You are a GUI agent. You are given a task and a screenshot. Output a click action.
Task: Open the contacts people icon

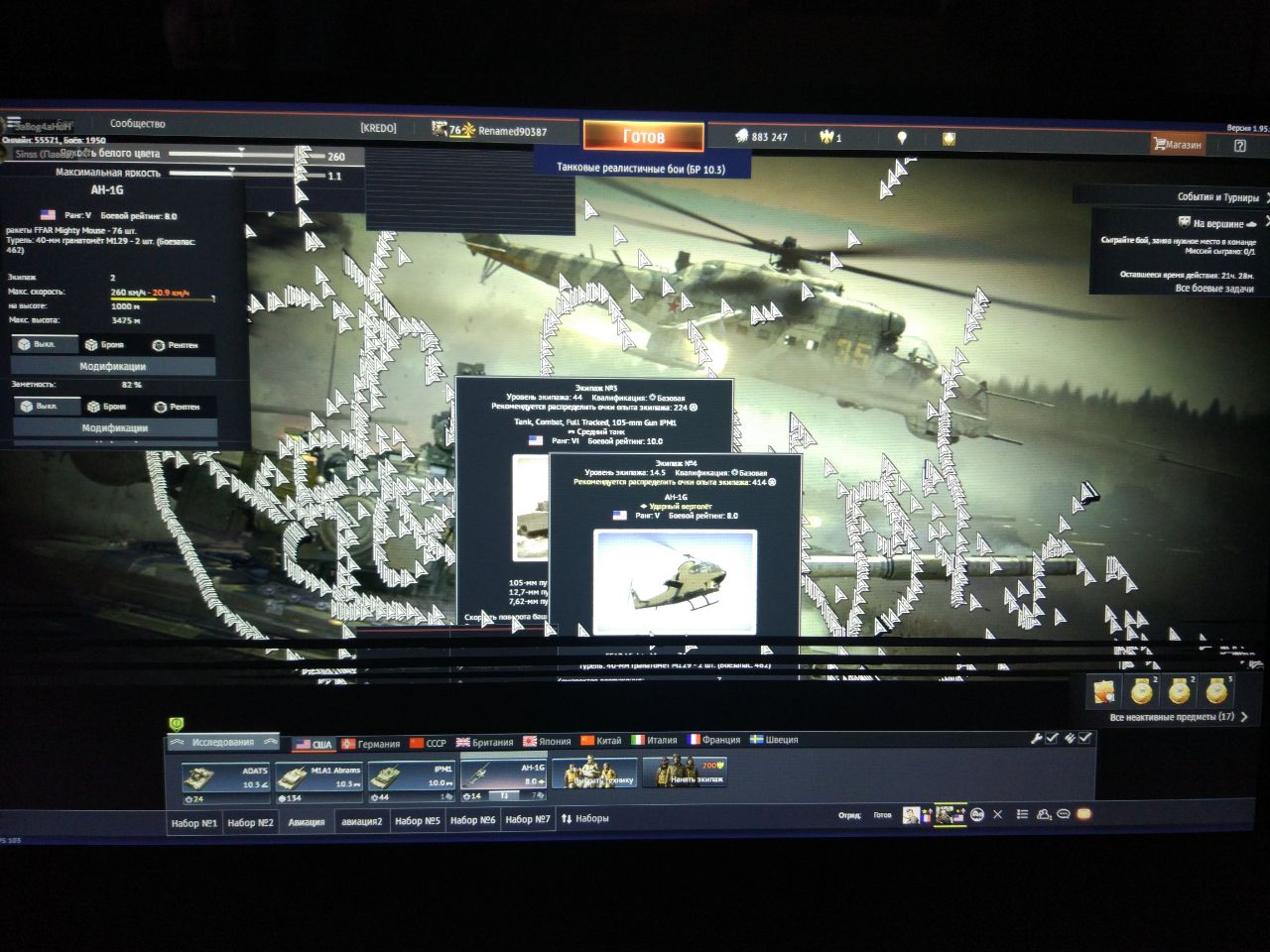(x=1044, y=814)
